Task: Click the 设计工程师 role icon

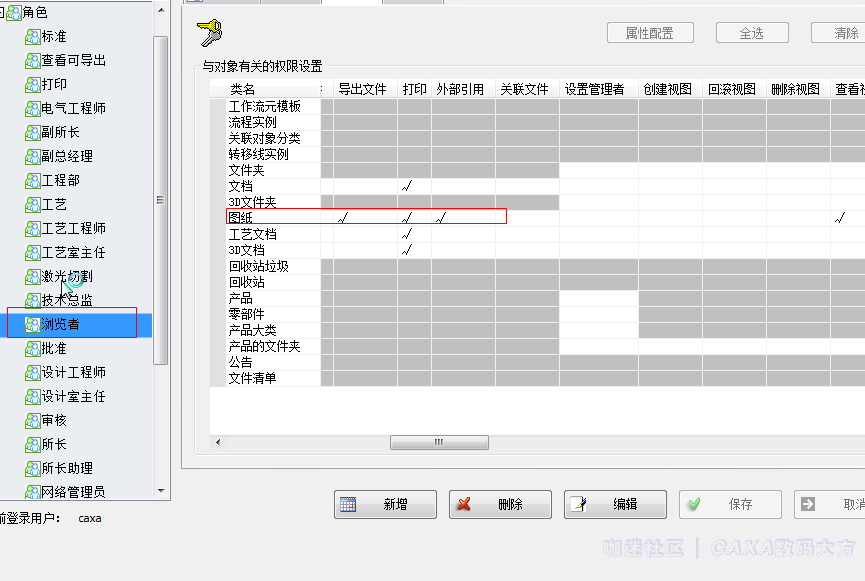Action: coord(33,373)
